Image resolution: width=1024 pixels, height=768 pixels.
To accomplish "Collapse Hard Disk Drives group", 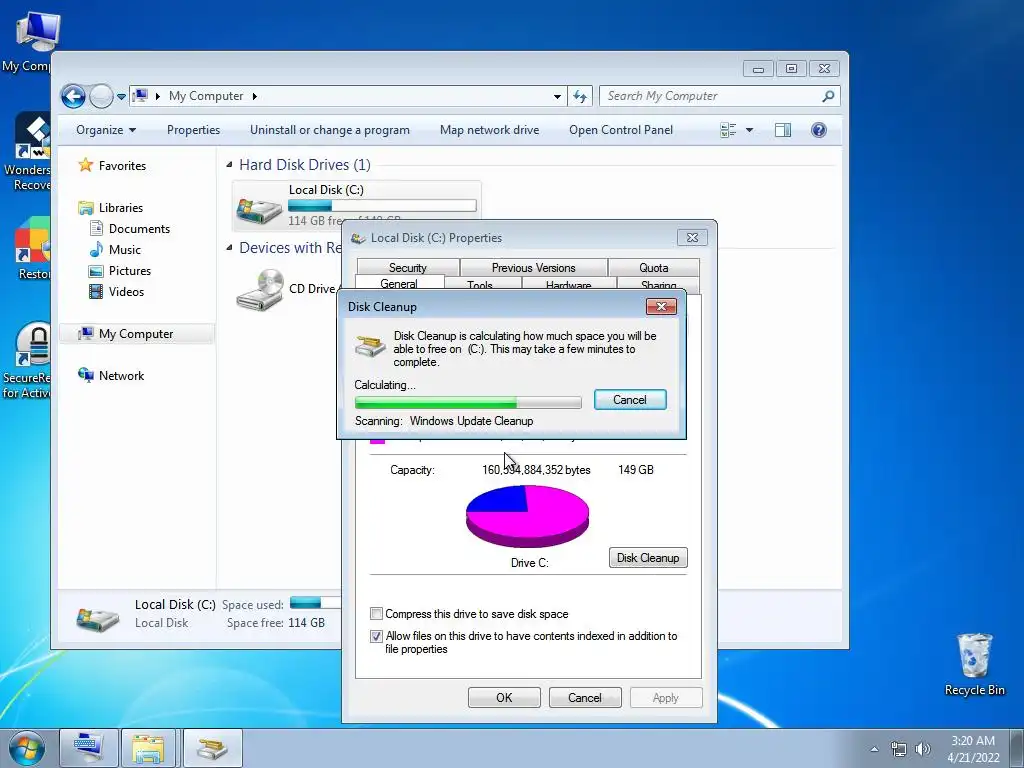I will (229, 165).
